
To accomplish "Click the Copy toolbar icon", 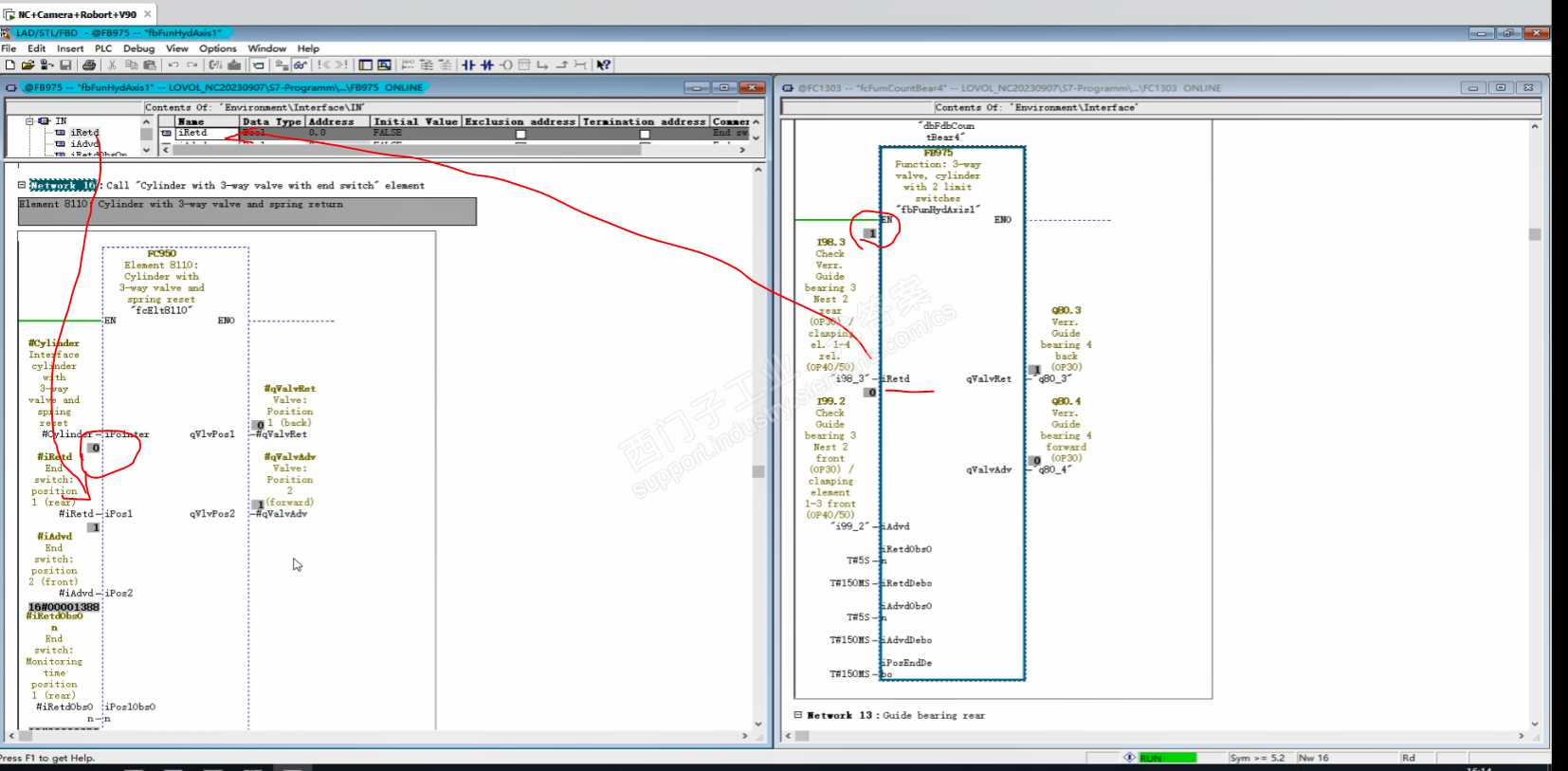I will [x=131, y=65].
